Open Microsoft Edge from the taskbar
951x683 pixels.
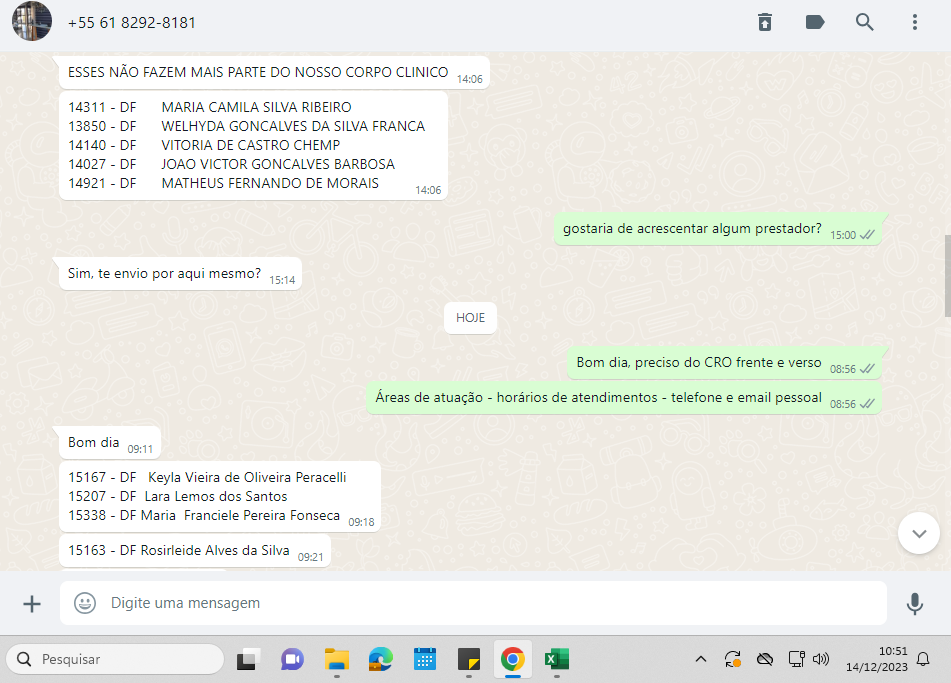click(x=381, y=659)
